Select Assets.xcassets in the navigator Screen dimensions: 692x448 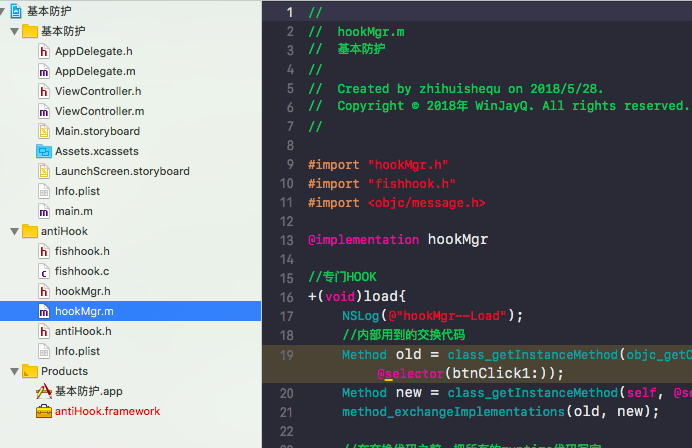pos(97,151)
